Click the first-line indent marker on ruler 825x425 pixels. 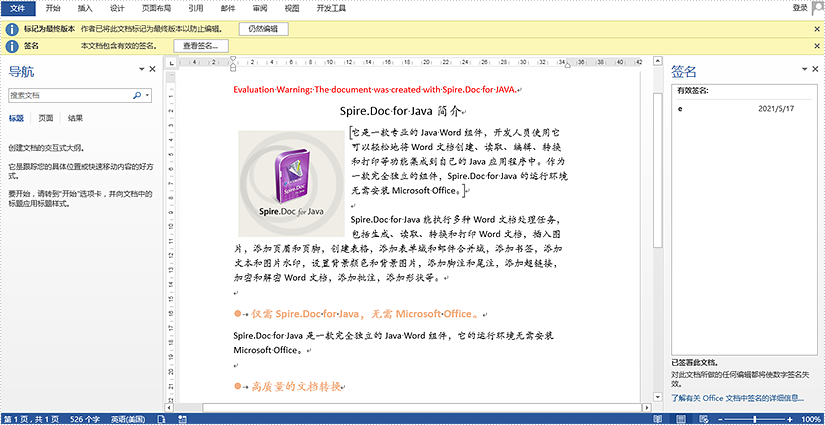[234, 59]
